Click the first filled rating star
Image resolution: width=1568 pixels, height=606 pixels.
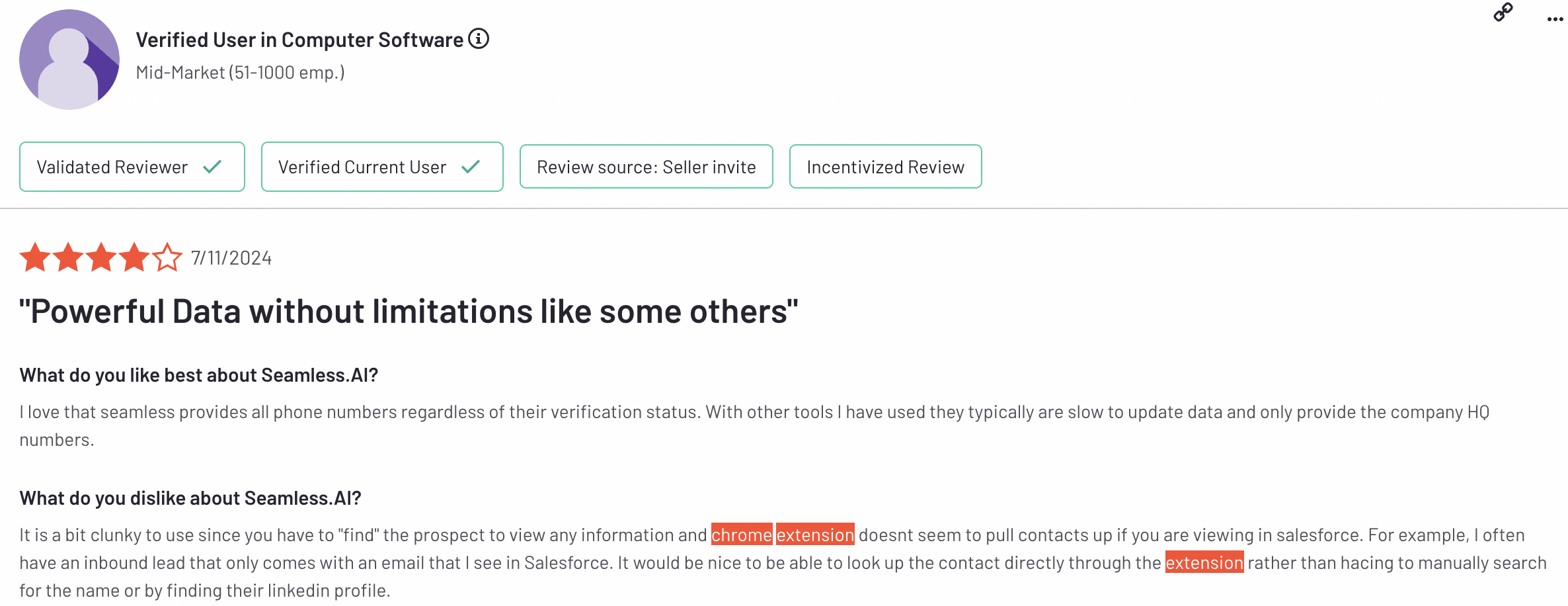[35, 257]
